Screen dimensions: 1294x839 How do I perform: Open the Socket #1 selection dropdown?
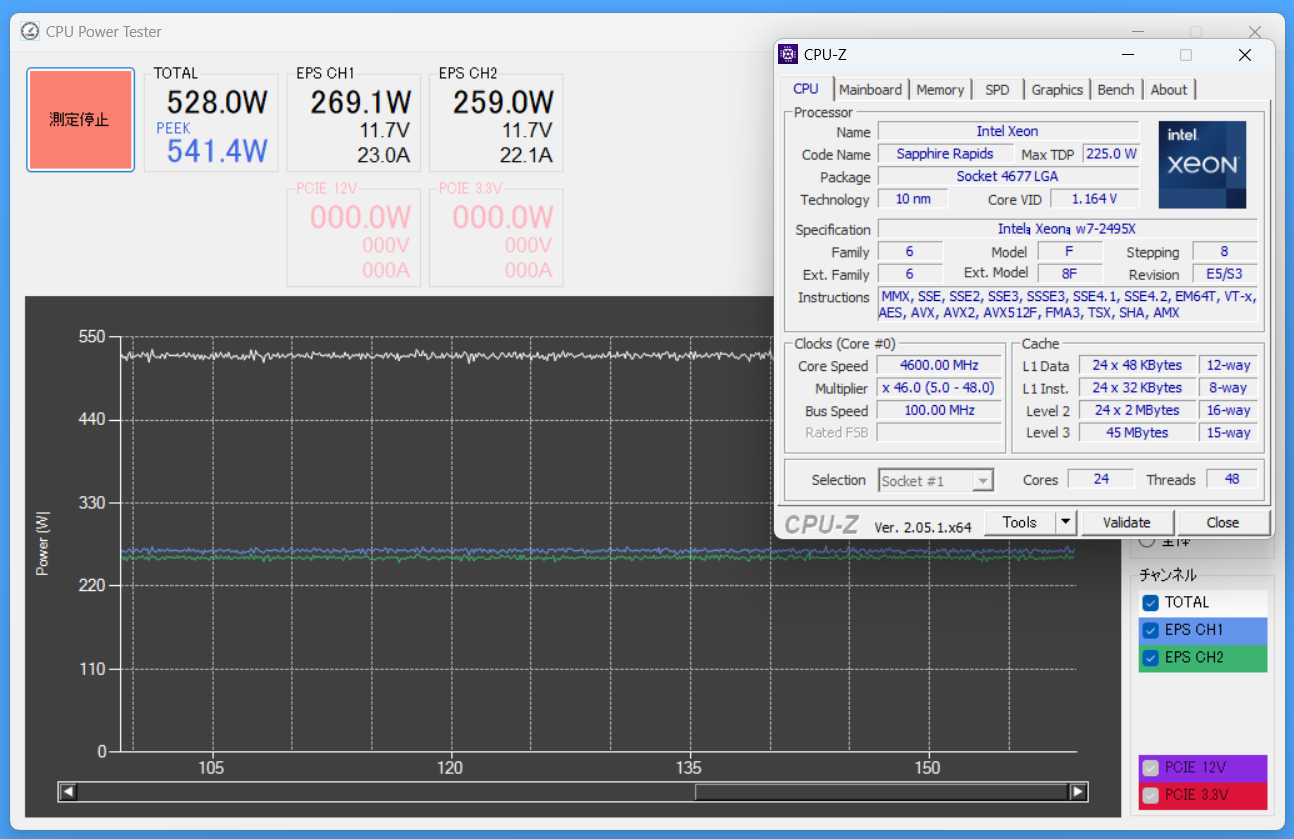point(935,481)
